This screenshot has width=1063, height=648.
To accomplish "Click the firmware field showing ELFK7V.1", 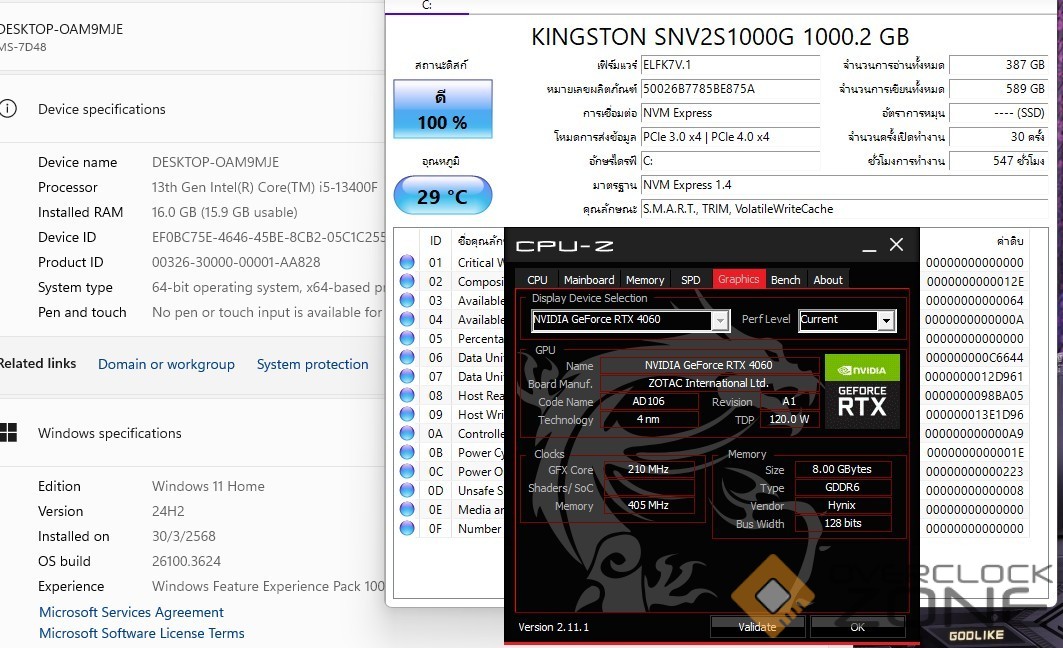I will tap(729, 65).
